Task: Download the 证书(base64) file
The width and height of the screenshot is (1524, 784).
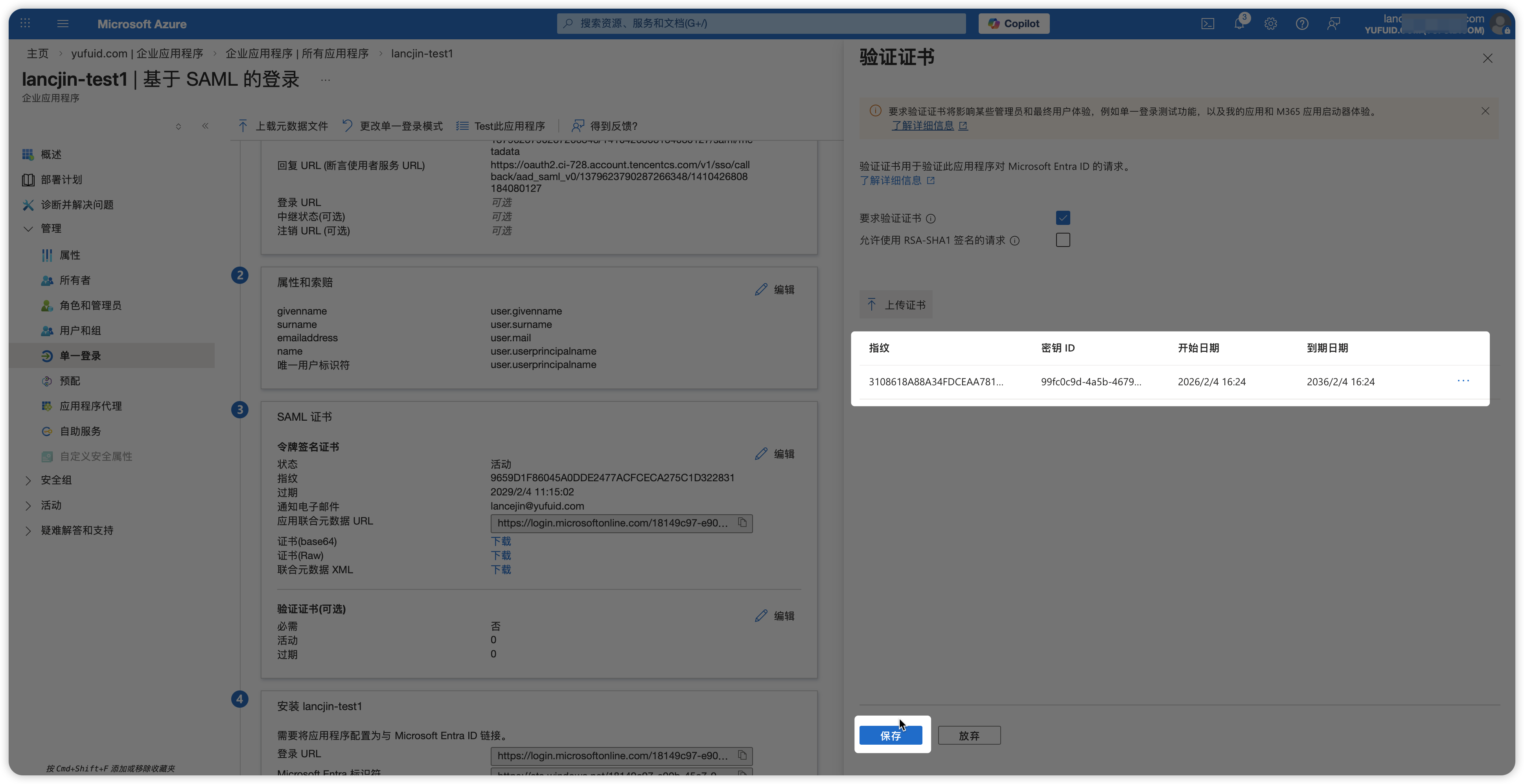Action: [x=501, y=541]
